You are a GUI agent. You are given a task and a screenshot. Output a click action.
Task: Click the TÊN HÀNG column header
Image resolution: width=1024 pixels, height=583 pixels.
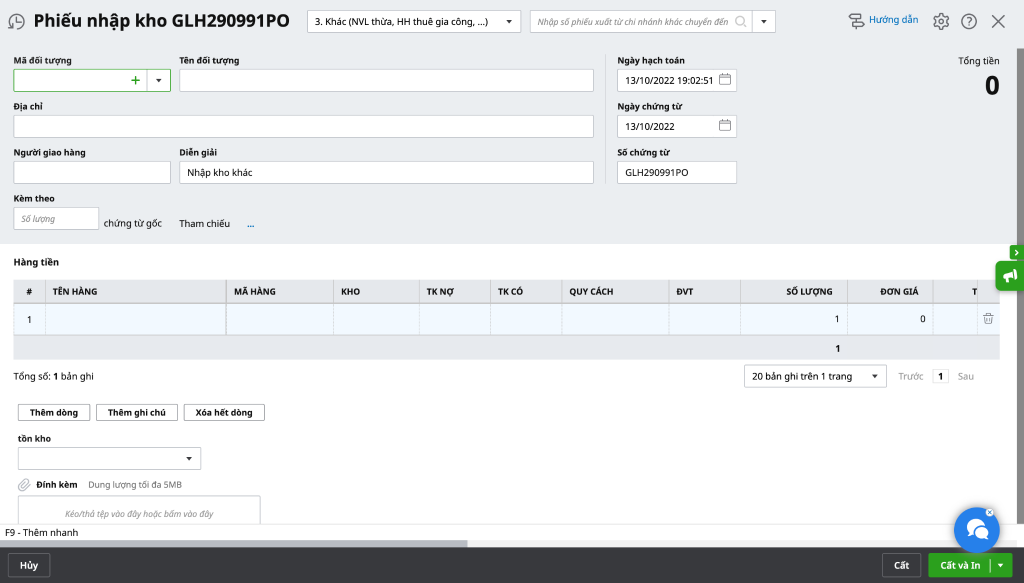coord(136,291)
